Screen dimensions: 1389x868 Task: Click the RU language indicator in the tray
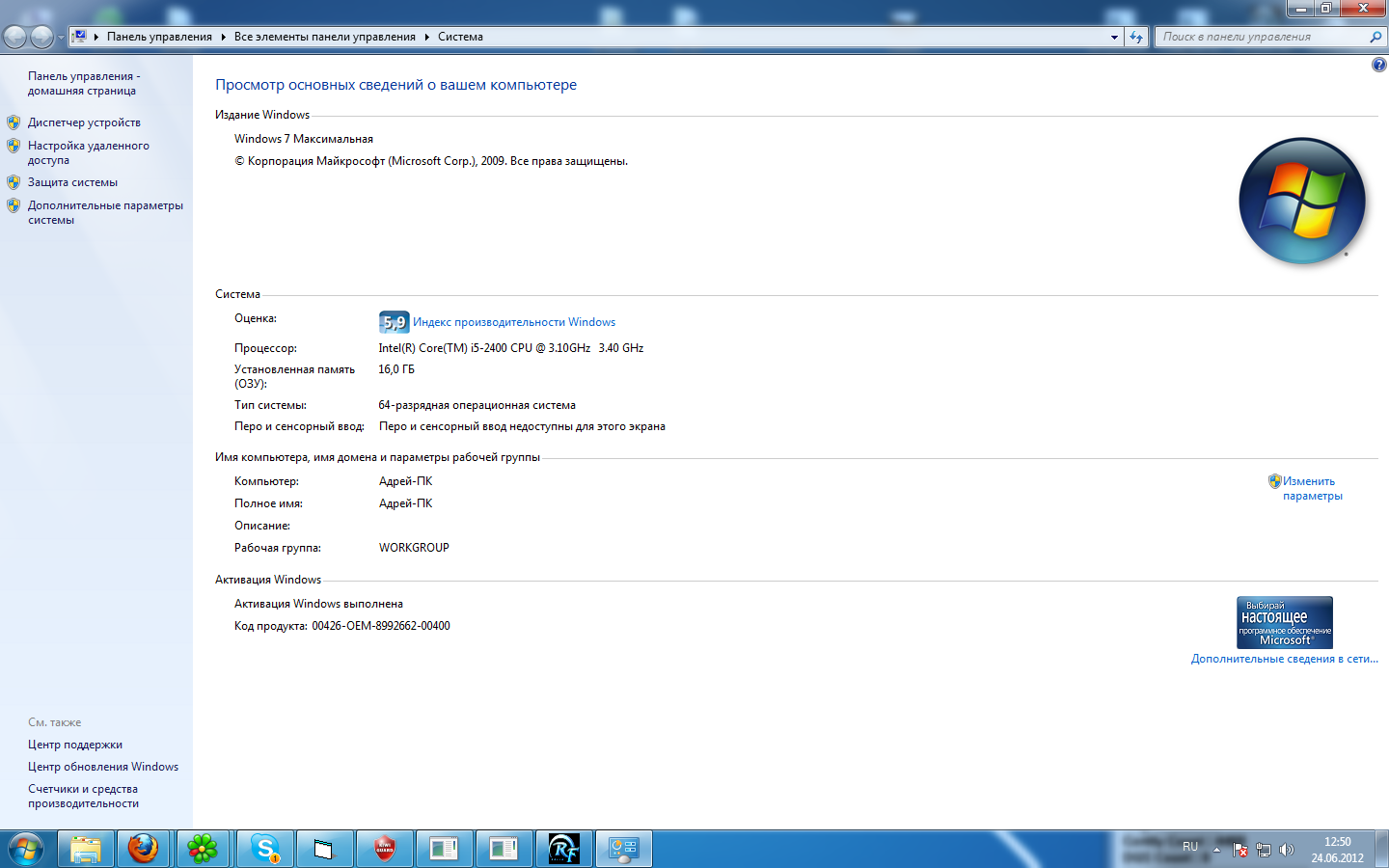click(x=1190, y=847)
